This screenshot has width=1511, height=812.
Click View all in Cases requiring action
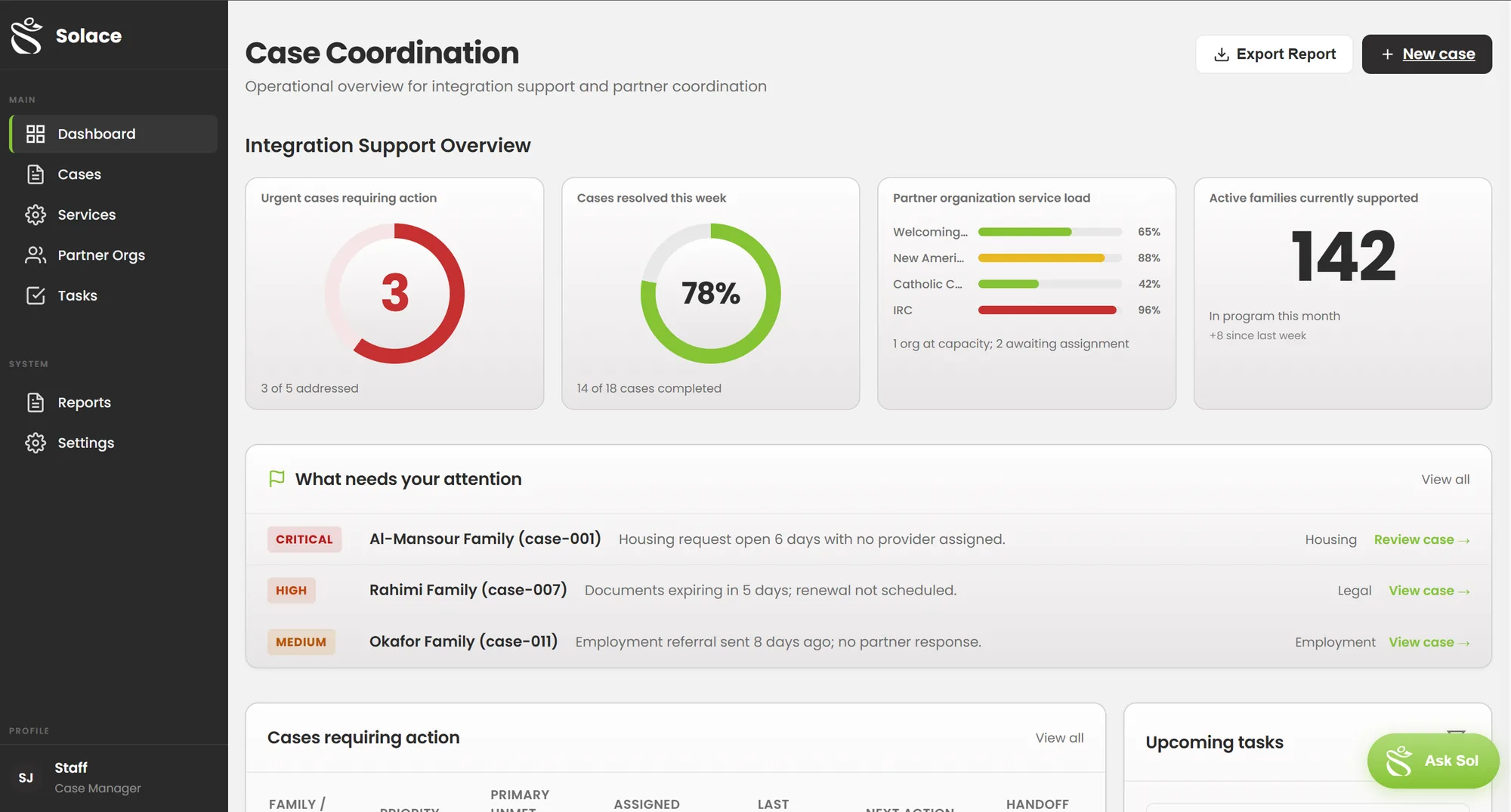(x=1059, y=737)
